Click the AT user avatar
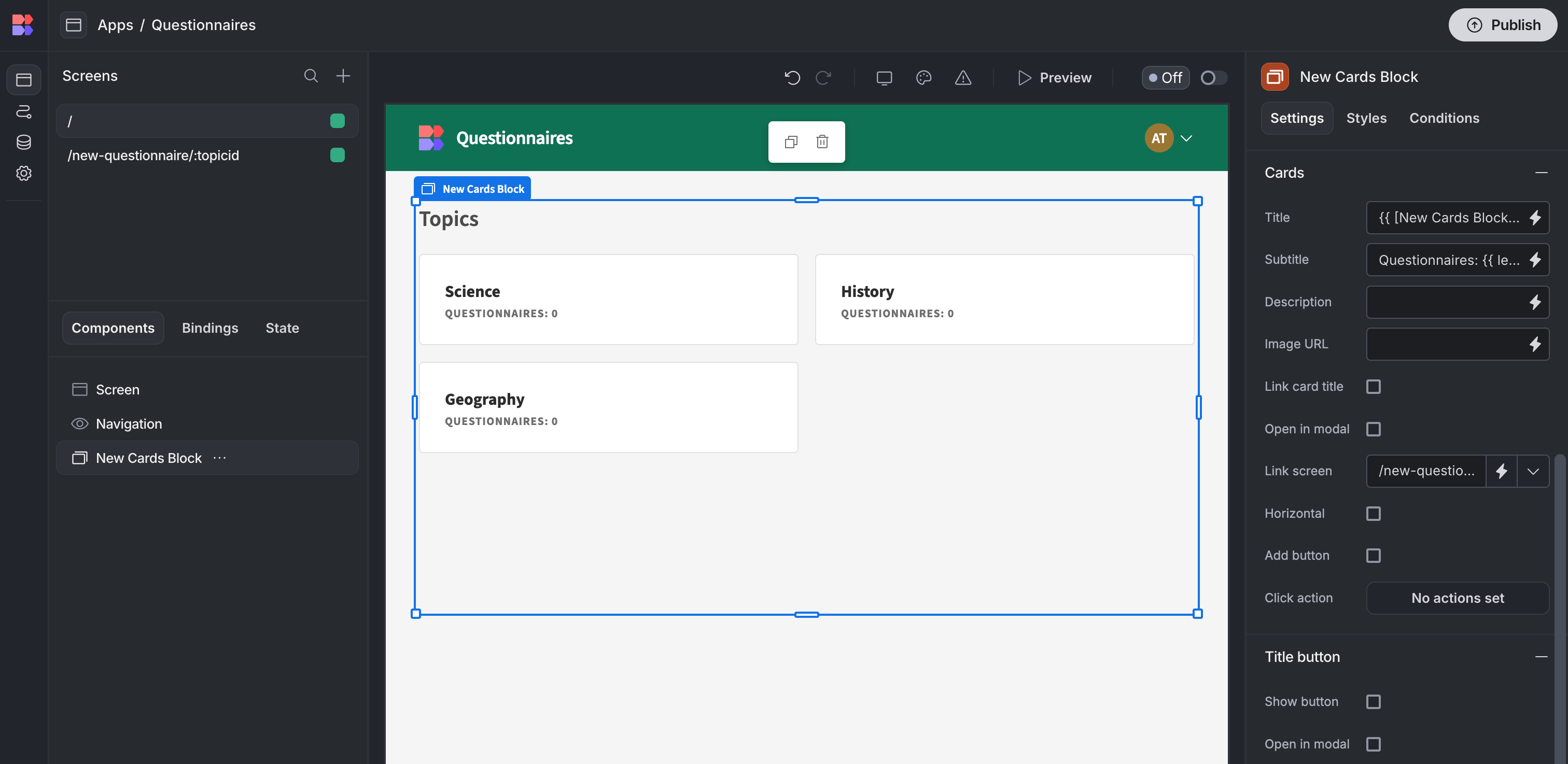 [1158, 138]
